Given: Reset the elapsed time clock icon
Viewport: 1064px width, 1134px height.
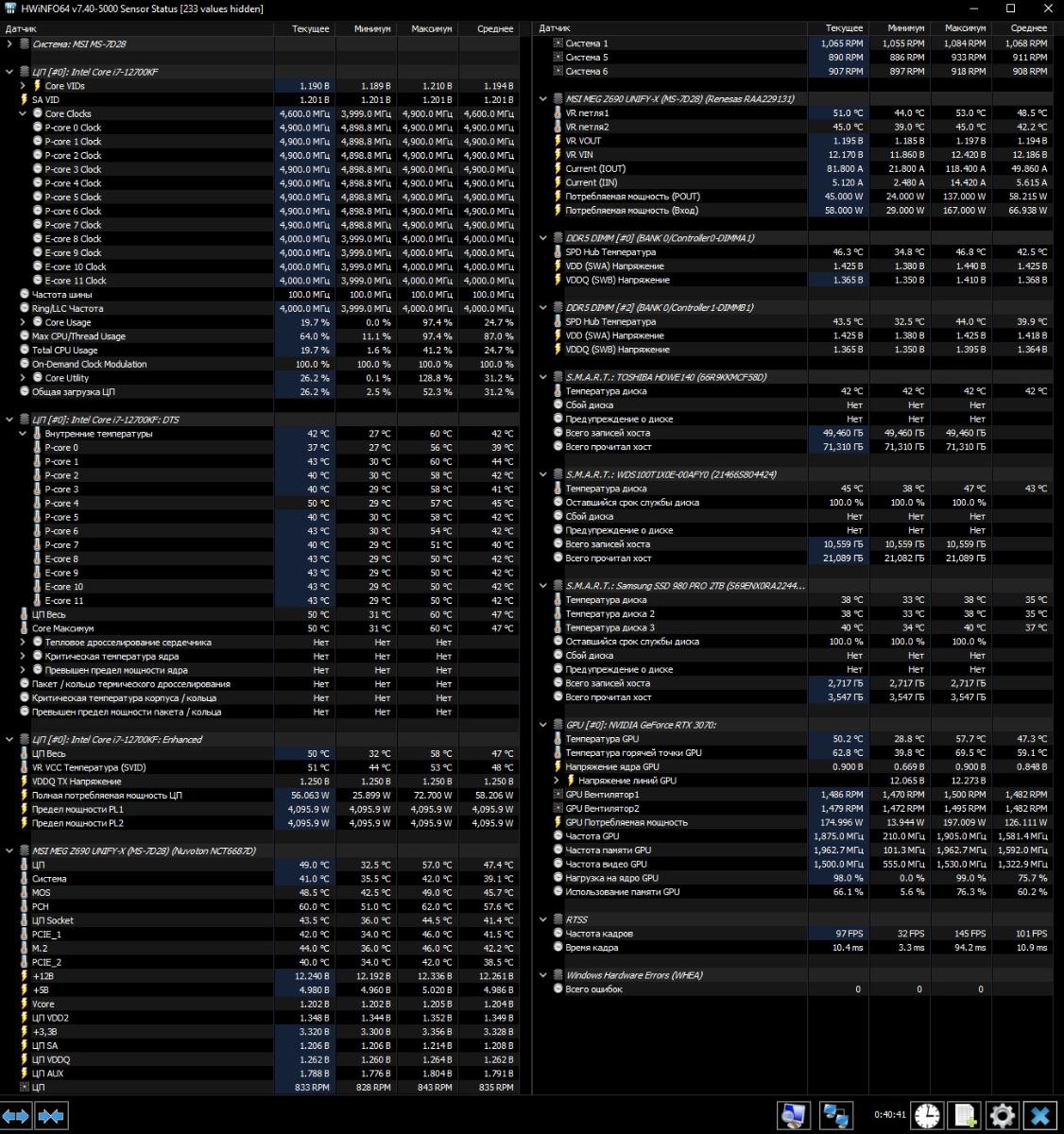Looking at the screenshot, I should click(x=927, y=1116).
